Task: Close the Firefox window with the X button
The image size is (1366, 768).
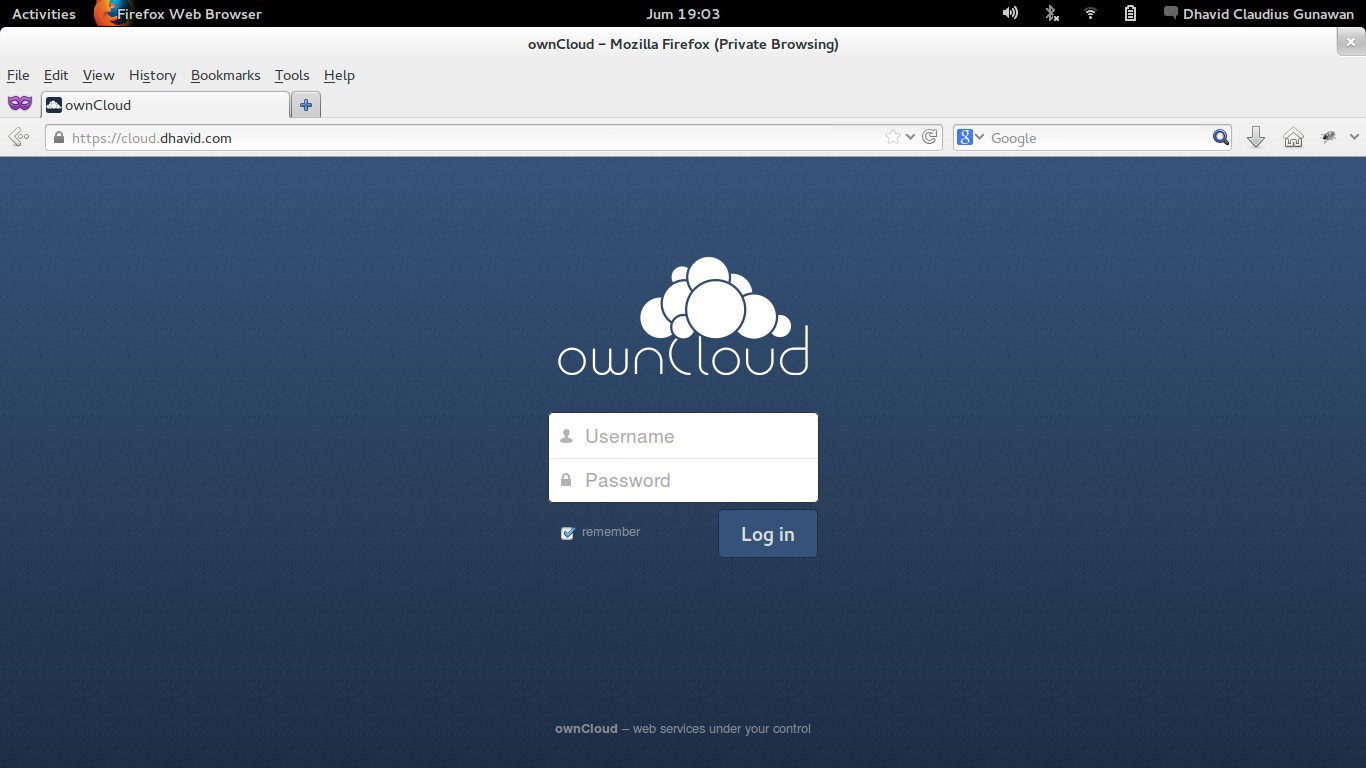Action: tap(1351, 43)
